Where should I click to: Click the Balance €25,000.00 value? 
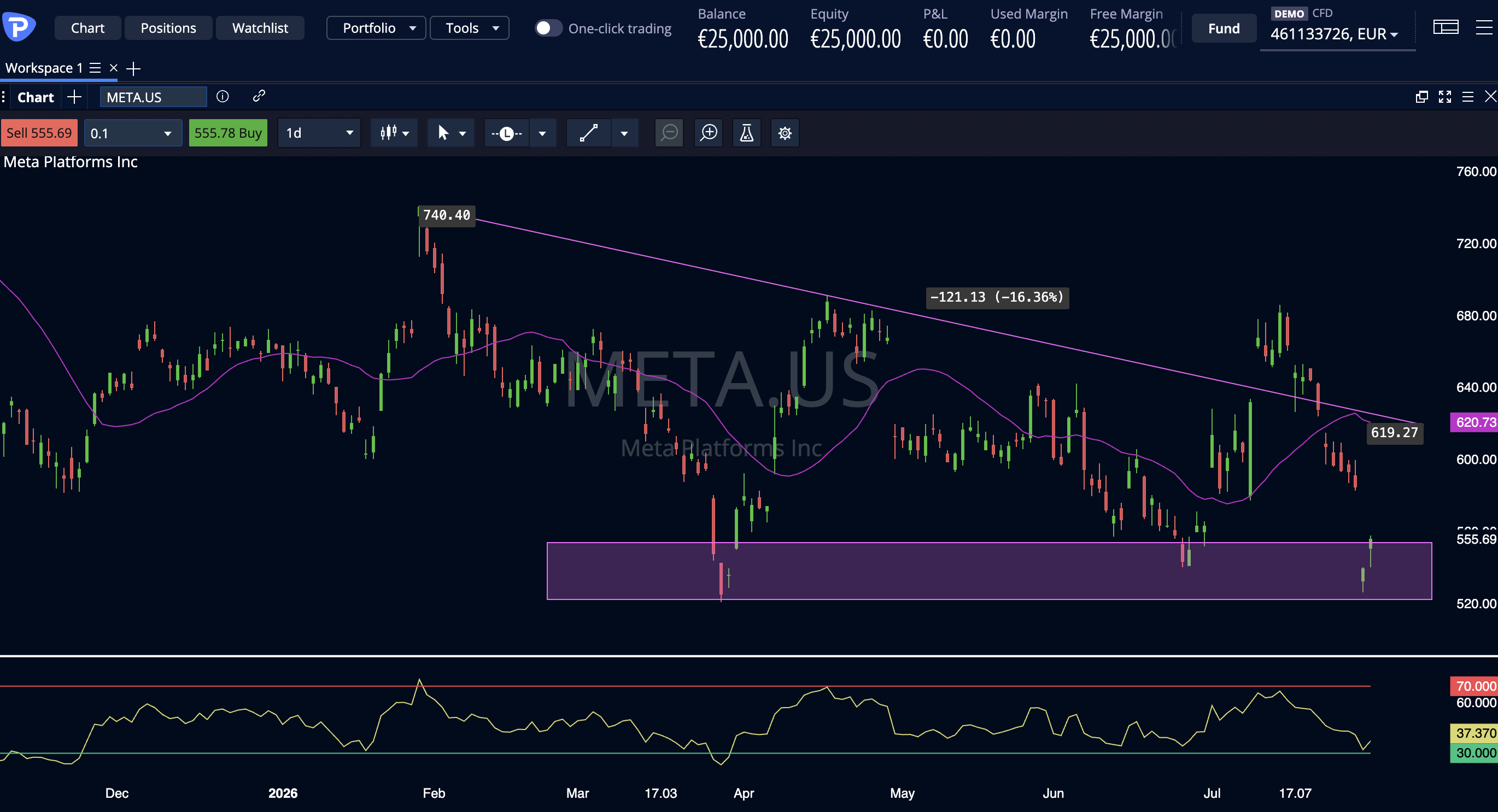[743, 39]
